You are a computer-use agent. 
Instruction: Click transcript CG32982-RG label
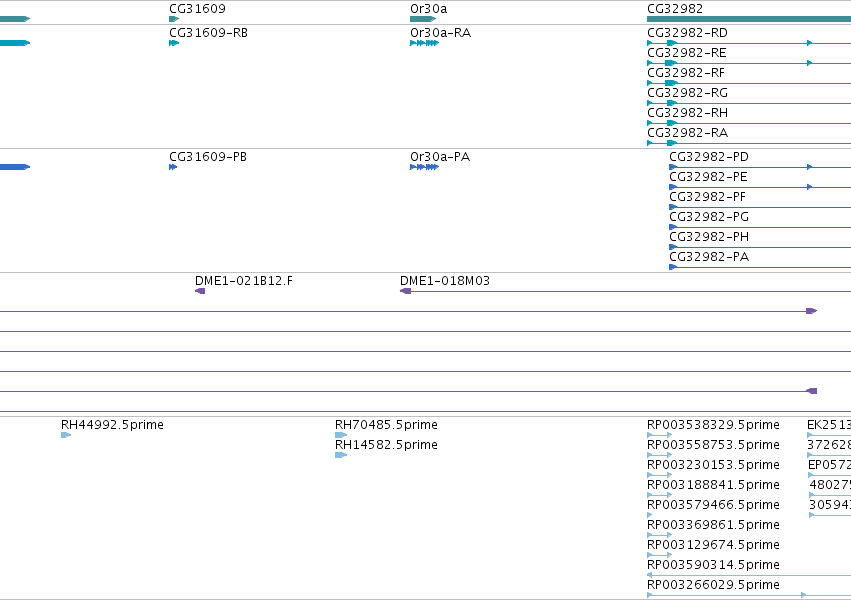point(687,93)
